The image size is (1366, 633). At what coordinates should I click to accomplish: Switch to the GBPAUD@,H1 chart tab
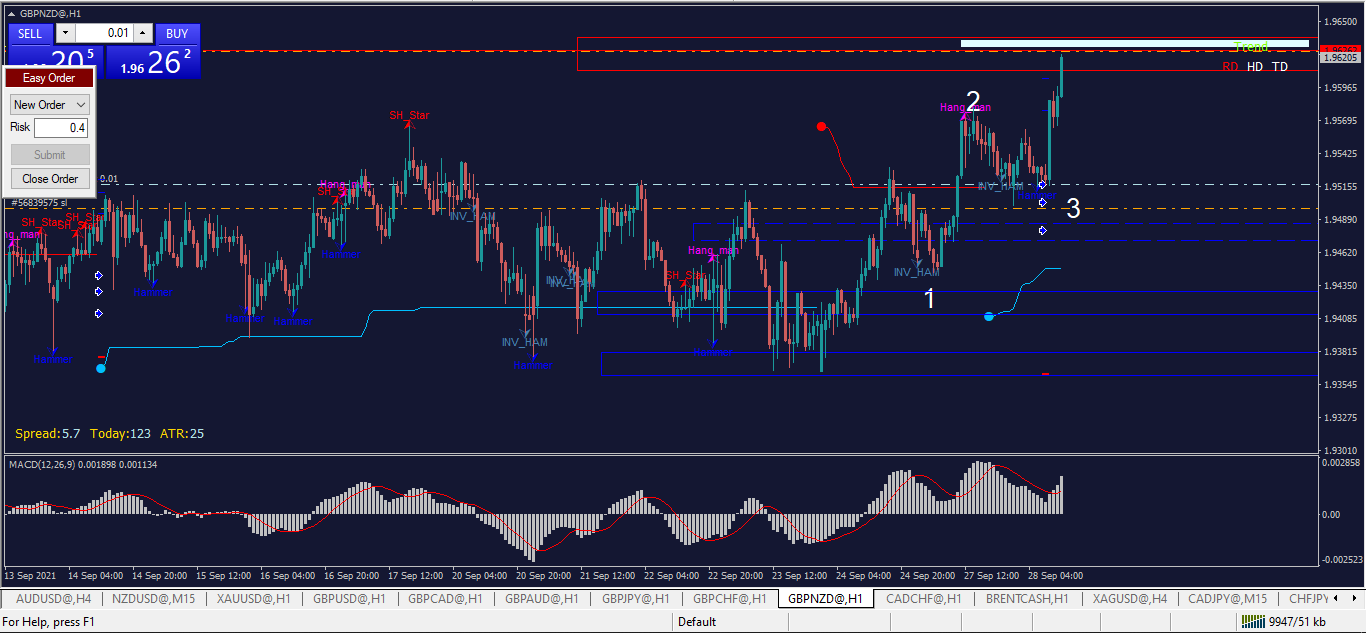541,598
